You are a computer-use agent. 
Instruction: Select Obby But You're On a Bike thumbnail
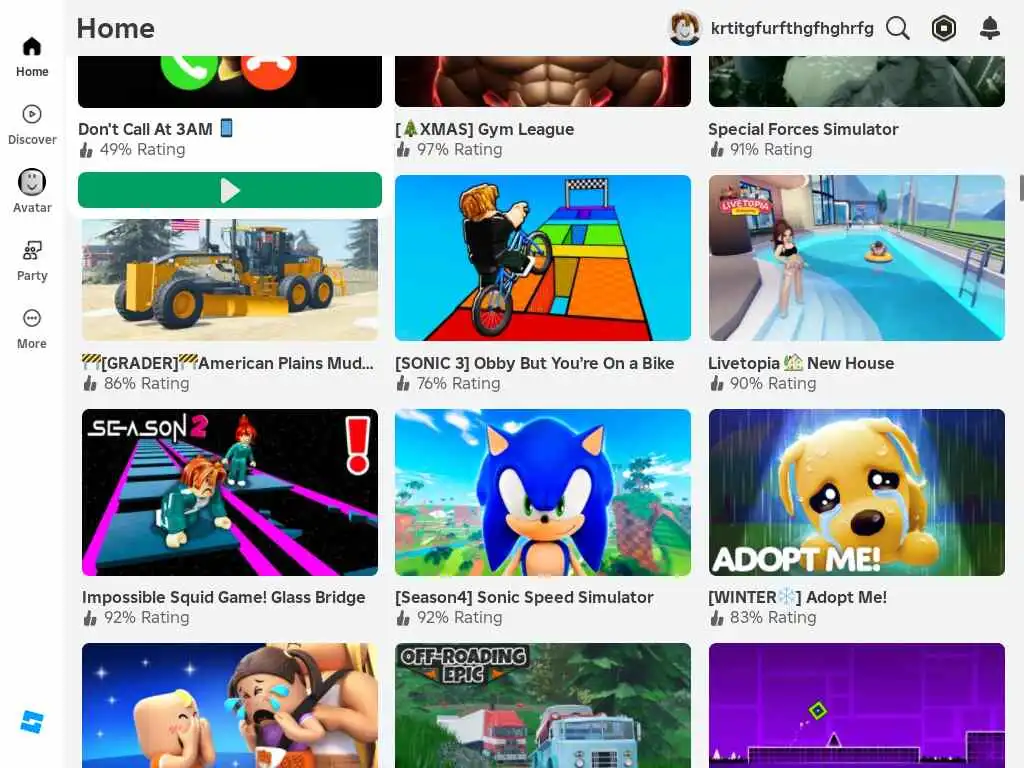pyautogui.click(x=543, y=258)
